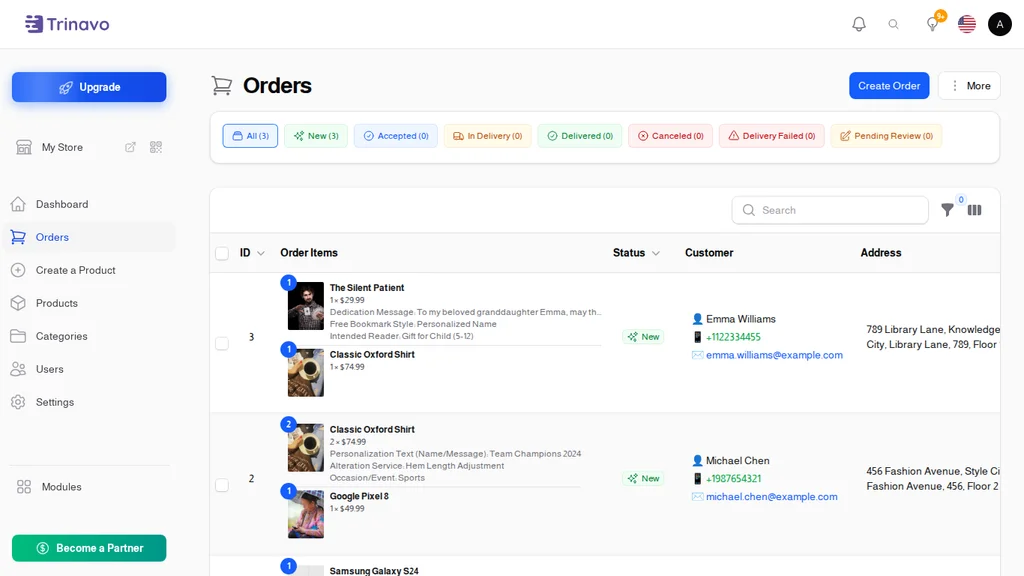The width and height of the screenshot is (1024, 576).
Task: Show the My Store QR code
Action: (155, 147)
